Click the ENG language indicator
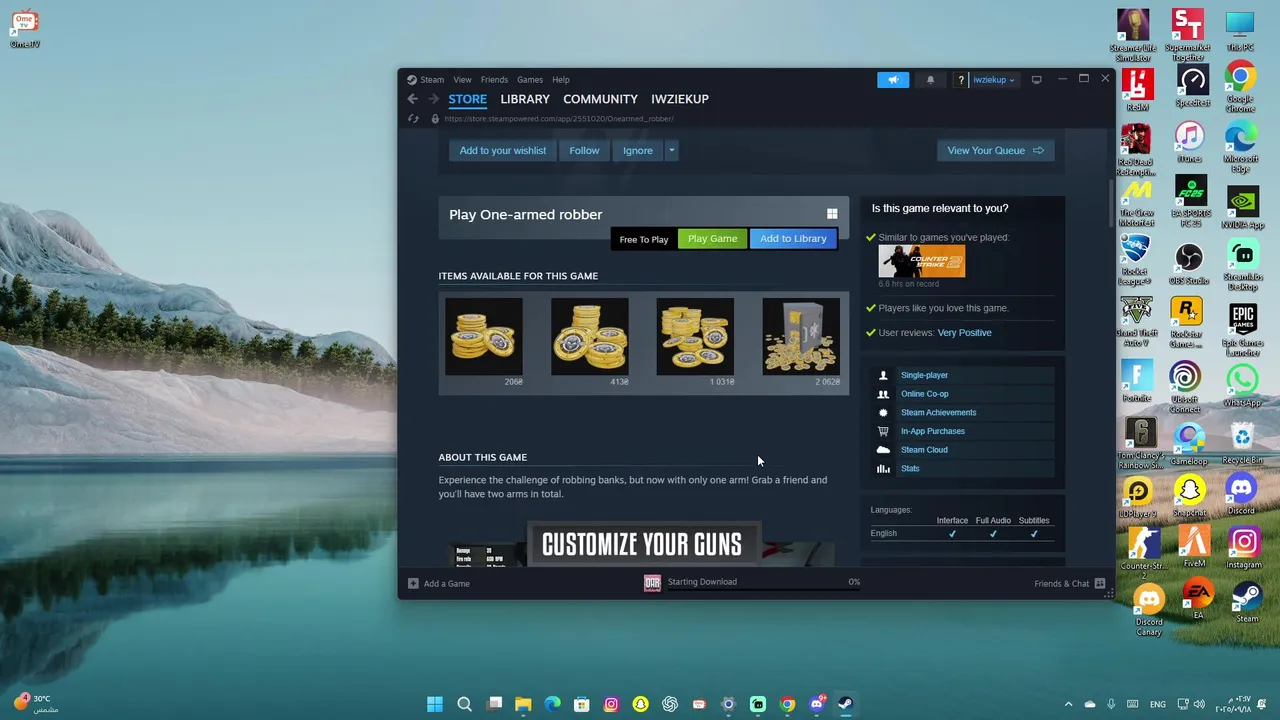Image resolution: width=1280 pixels, height=720 pixels. (x=1158, y=704)
